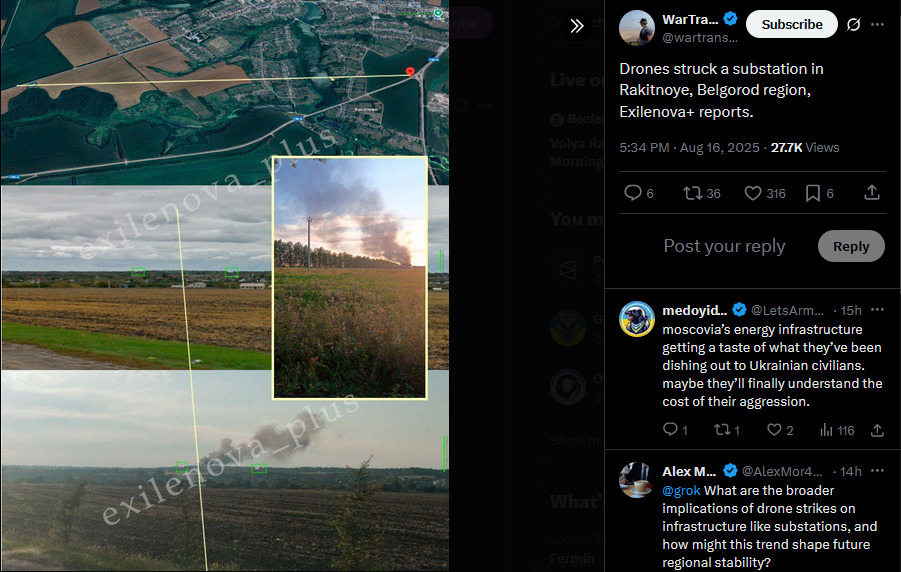
Task: Repost the main tweet with 36 reposts
Action: [692, 193]
